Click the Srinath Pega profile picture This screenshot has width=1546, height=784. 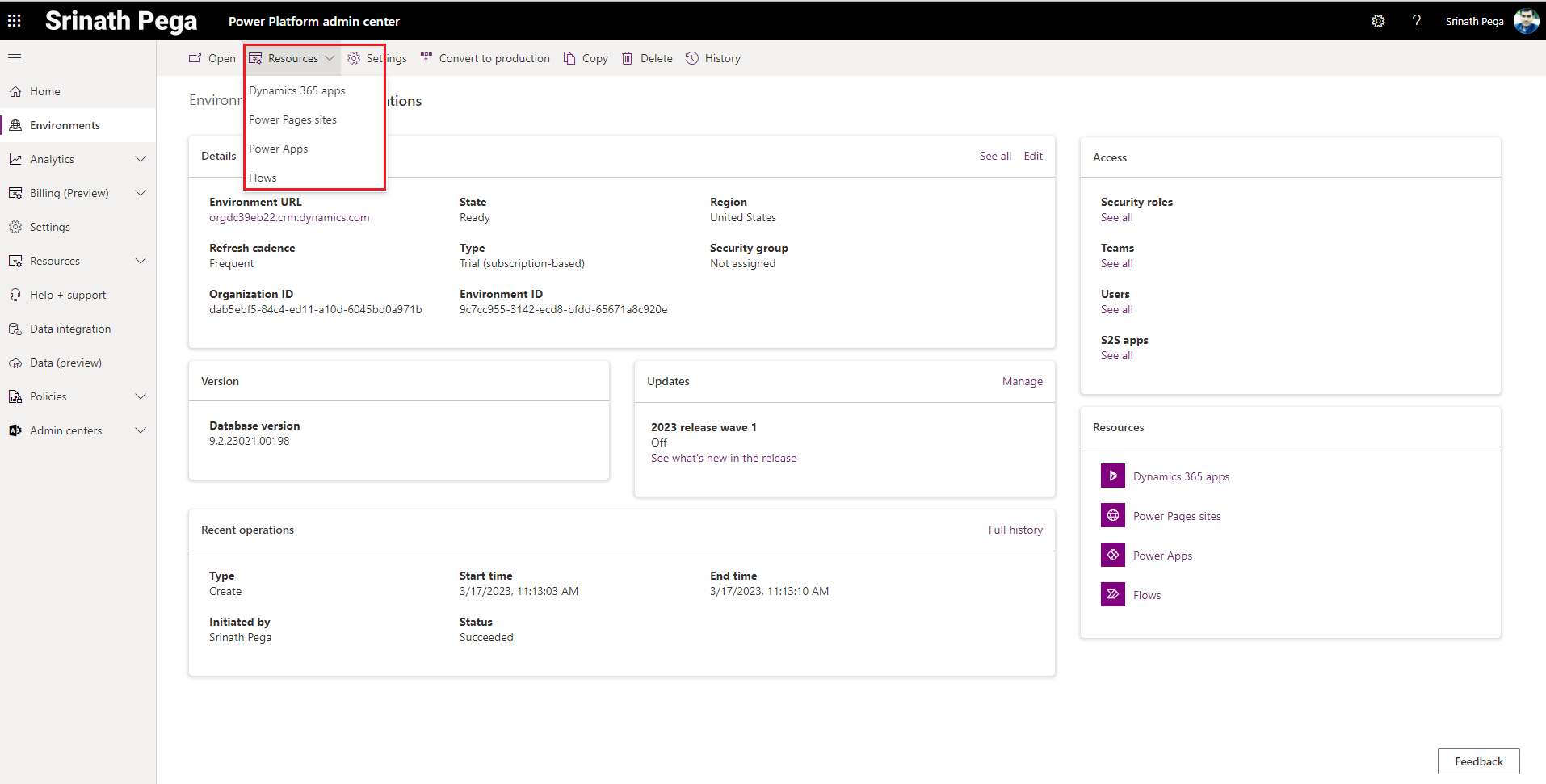coord(1526,21)
